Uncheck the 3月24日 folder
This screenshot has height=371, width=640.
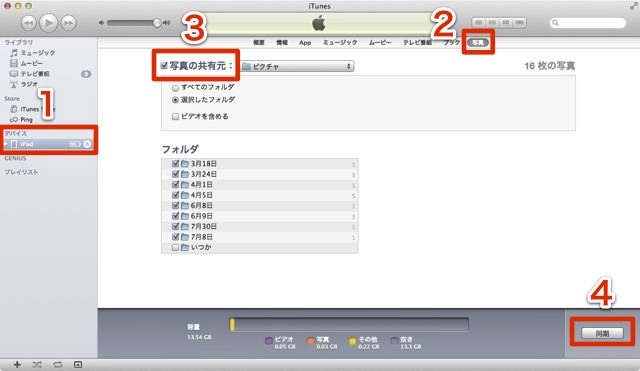(176, 174)
